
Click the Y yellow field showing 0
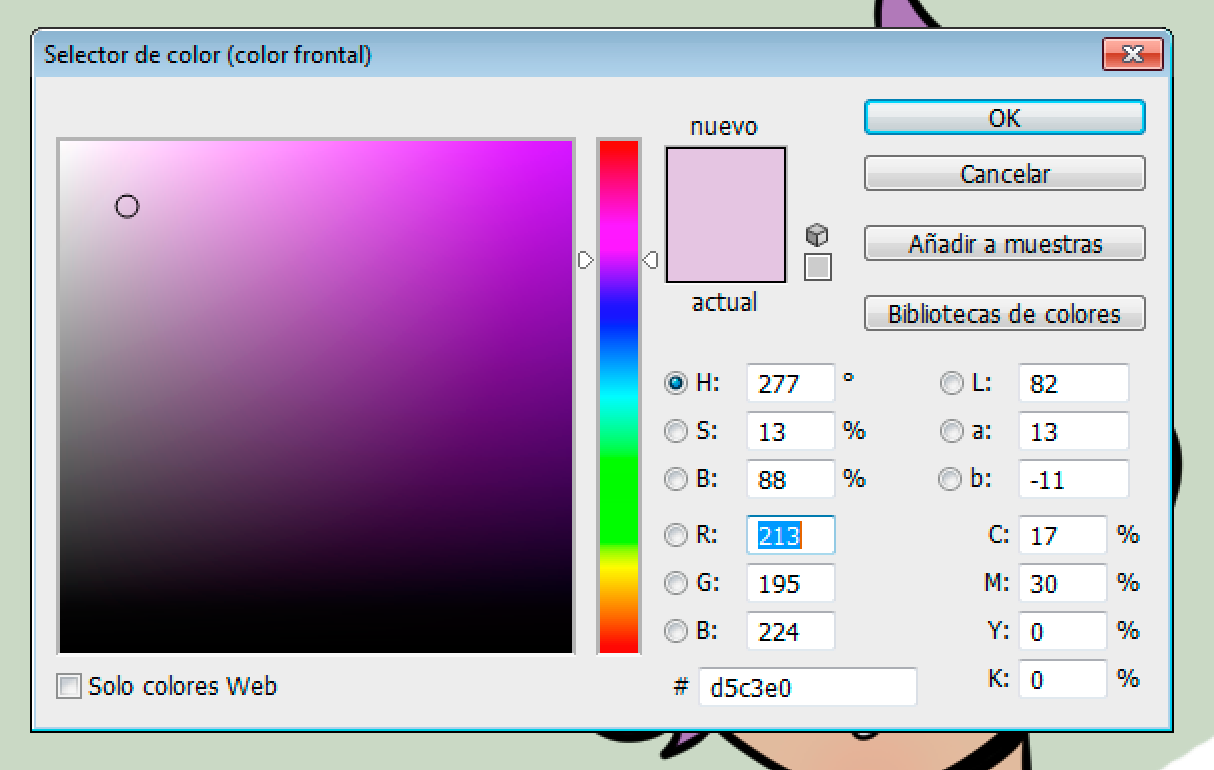[1062, 632]
